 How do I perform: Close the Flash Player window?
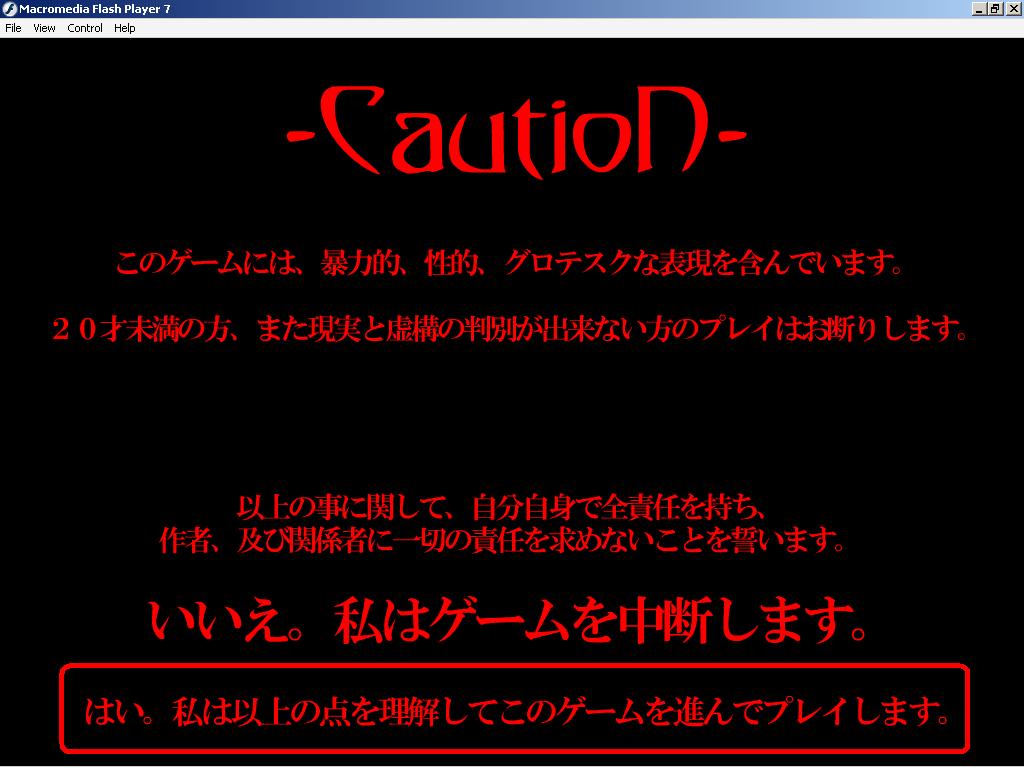tap(1012, 9)
